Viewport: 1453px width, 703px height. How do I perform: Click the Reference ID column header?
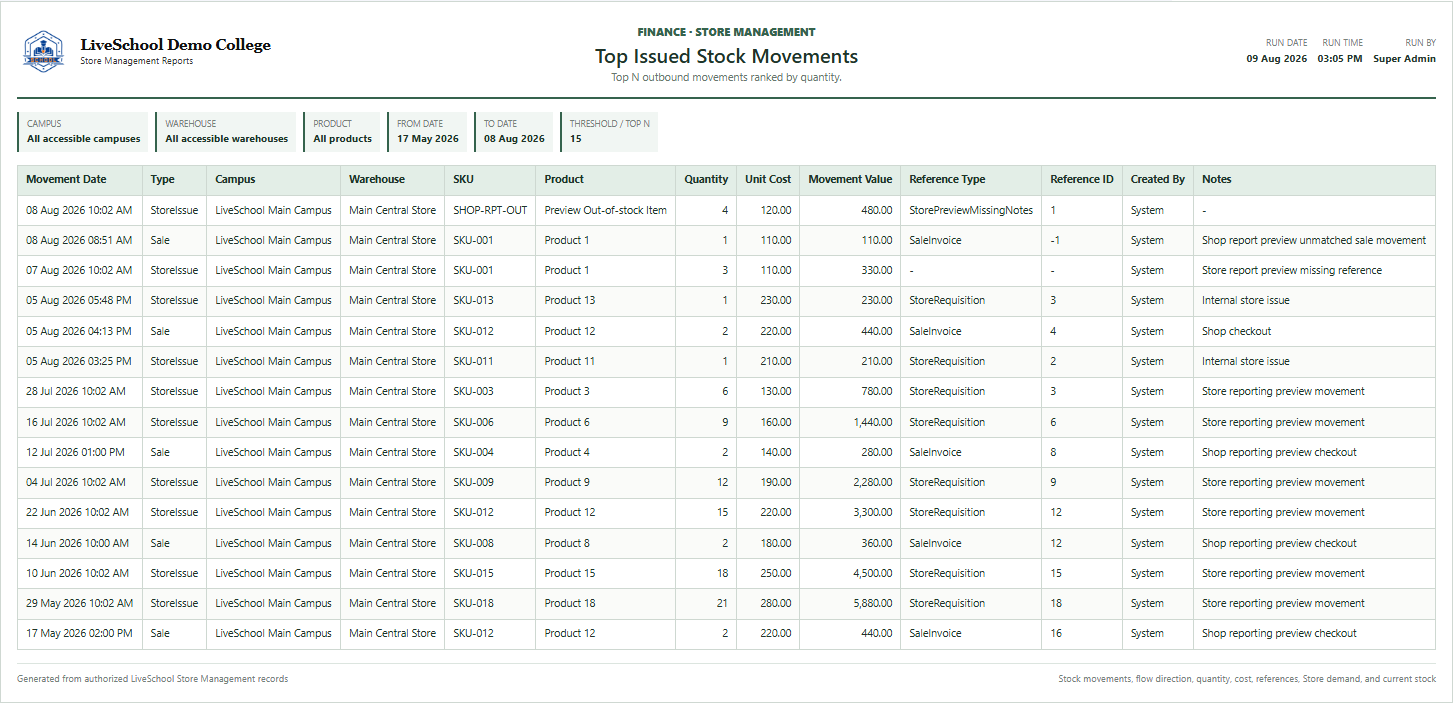(1082, 180)
